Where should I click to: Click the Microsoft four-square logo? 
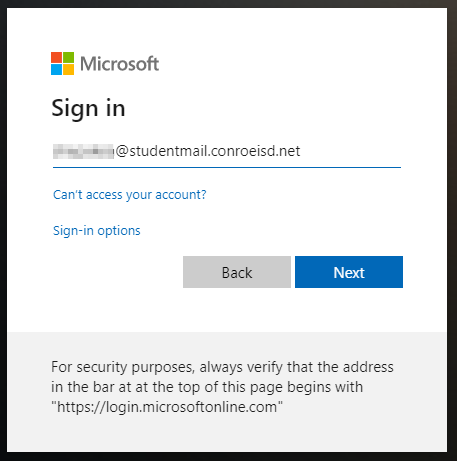click(62, 63)
